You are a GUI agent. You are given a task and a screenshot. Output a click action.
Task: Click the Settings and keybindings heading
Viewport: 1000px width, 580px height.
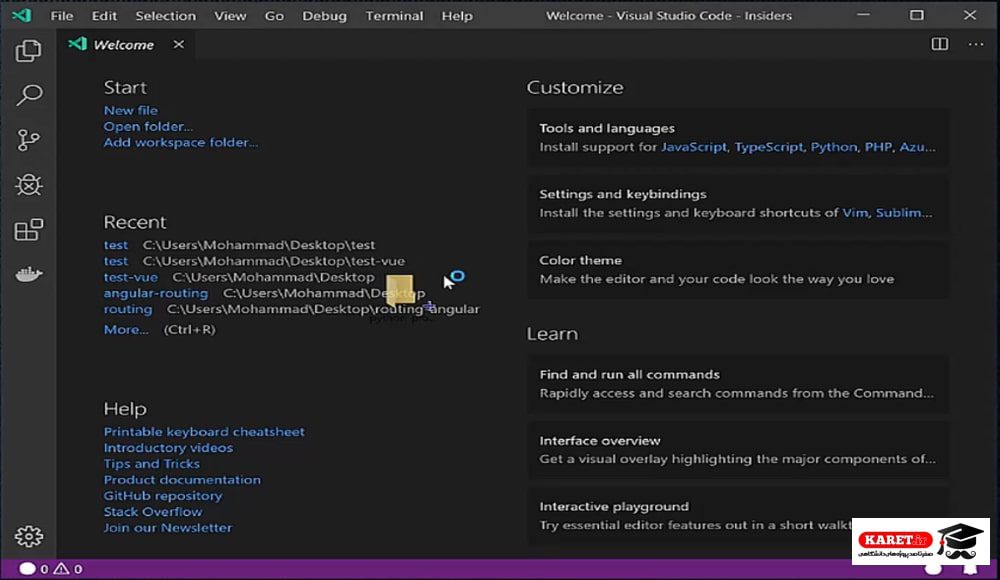tap(622, 194)
